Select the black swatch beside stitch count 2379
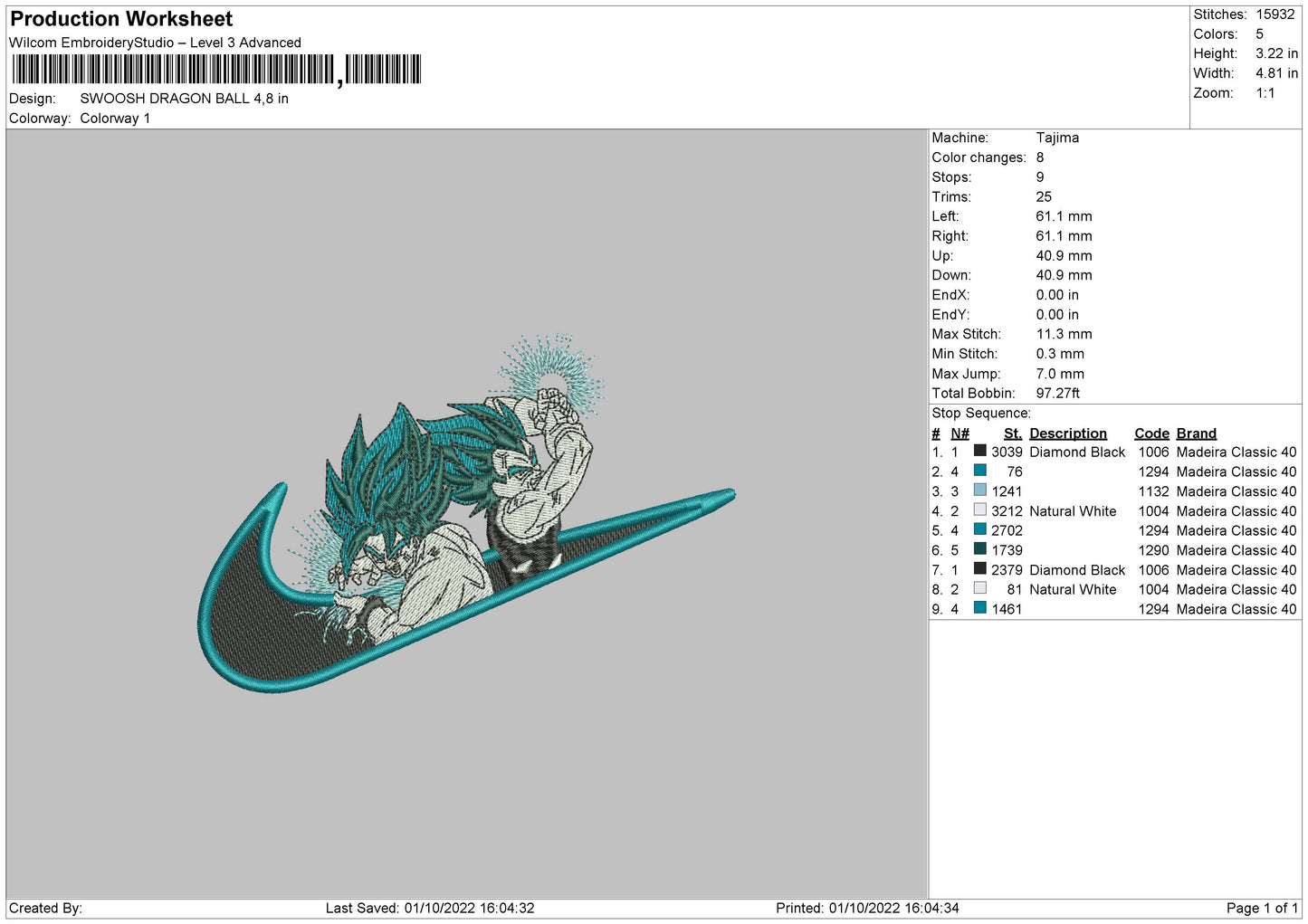The height and width of the screenshot is (924, 1308). click(979, 569)
